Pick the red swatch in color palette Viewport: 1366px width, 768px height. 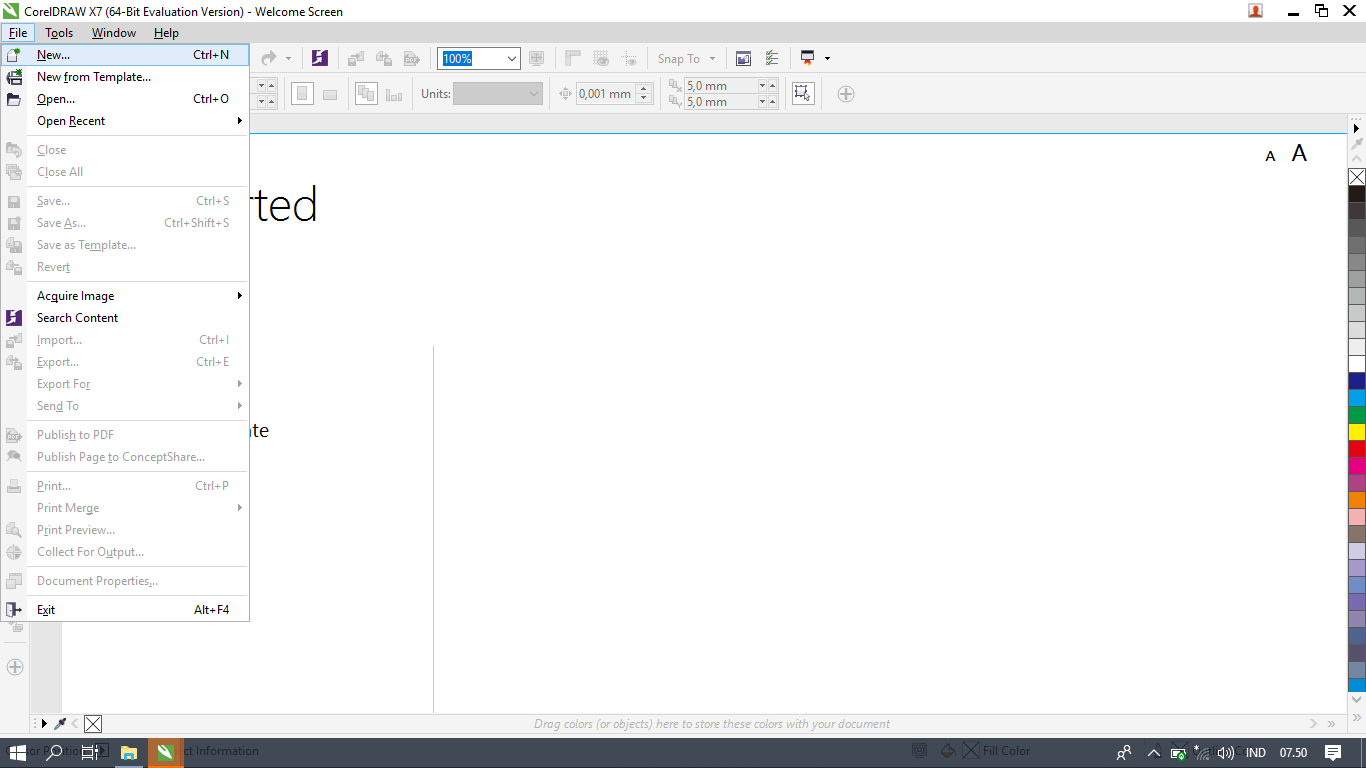(x=1357, y=449)
